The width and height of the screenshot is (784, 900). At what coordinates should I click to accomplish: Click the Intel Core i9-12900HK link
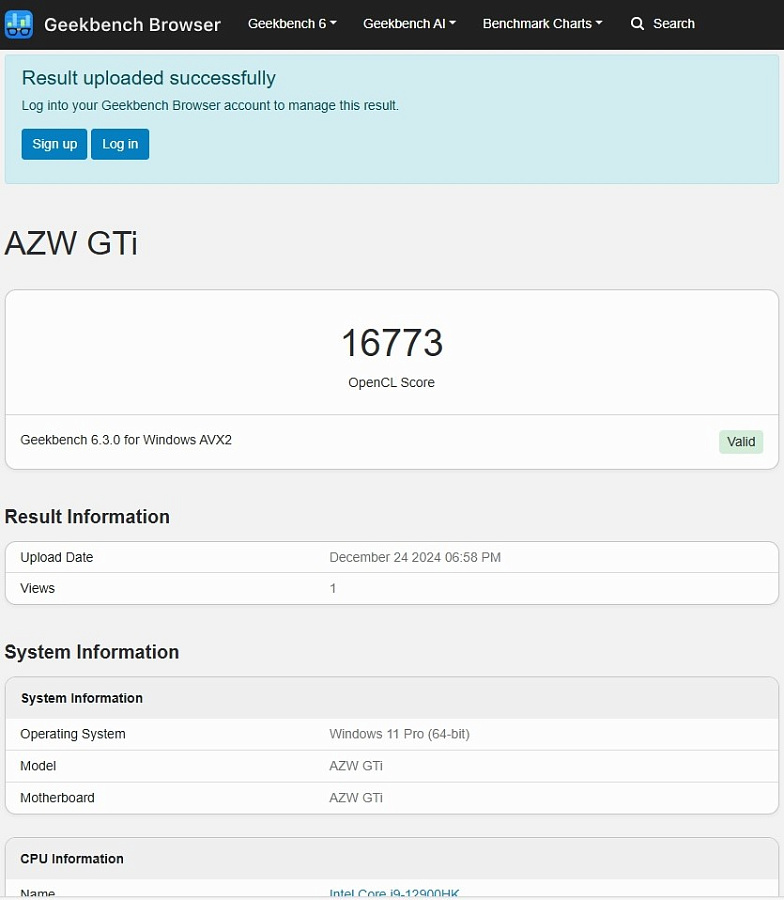click(x=394, y=894)
